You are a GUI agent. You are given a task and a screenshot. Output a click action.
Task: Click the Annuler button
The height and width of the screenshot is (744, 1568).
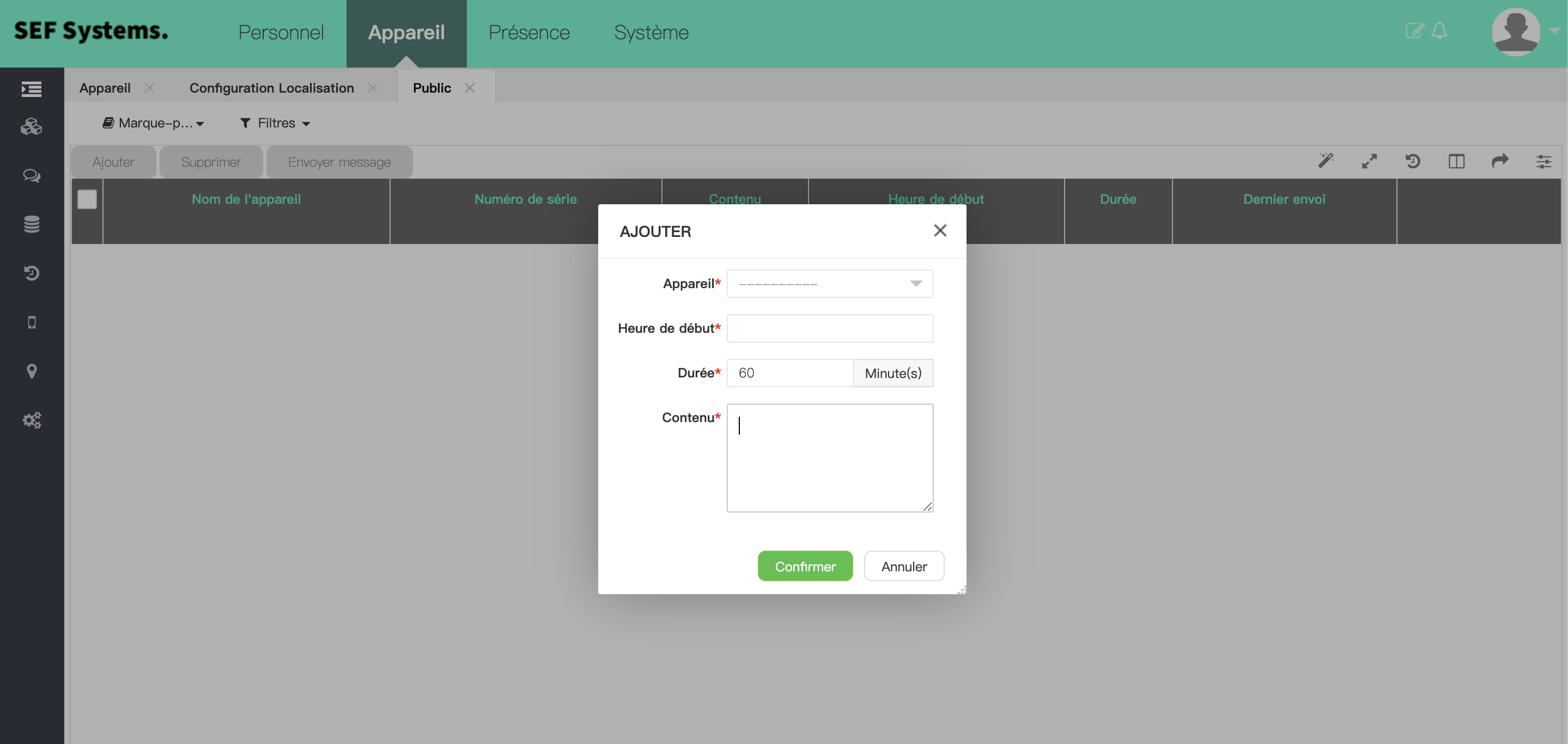coord(903,566)
